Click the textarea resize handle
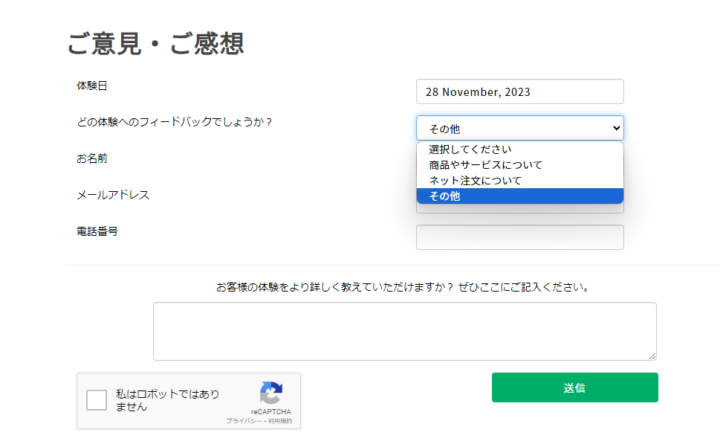This screenshot has height=444, width=720. click(x=652, y=355)
